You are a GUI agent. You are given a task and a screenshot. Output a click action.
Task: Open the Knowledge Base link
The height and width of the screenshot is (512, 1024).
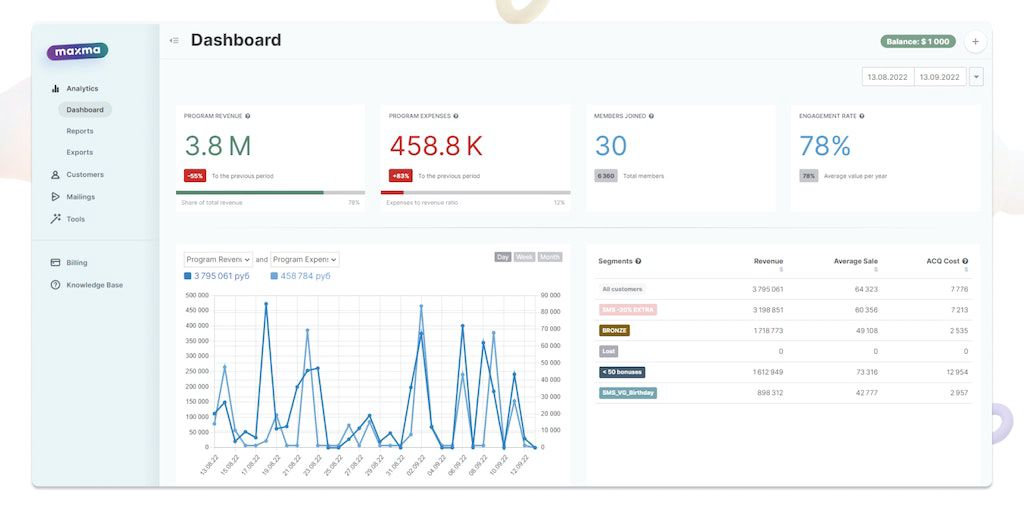tap(94, 285)
